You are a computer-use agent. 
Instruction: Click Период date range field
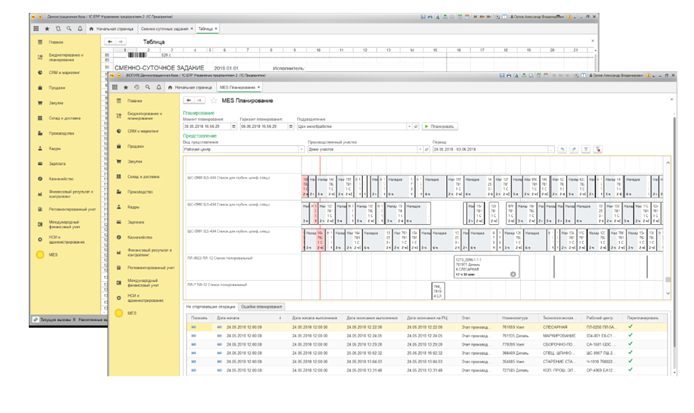[x=490, y=150]
